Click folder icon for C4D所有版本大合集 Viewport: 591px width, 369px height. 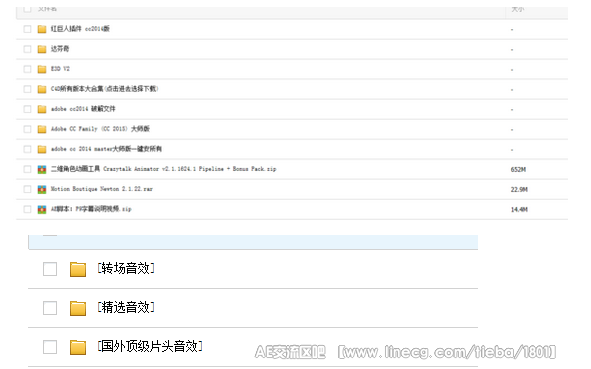tap(42, 89)
